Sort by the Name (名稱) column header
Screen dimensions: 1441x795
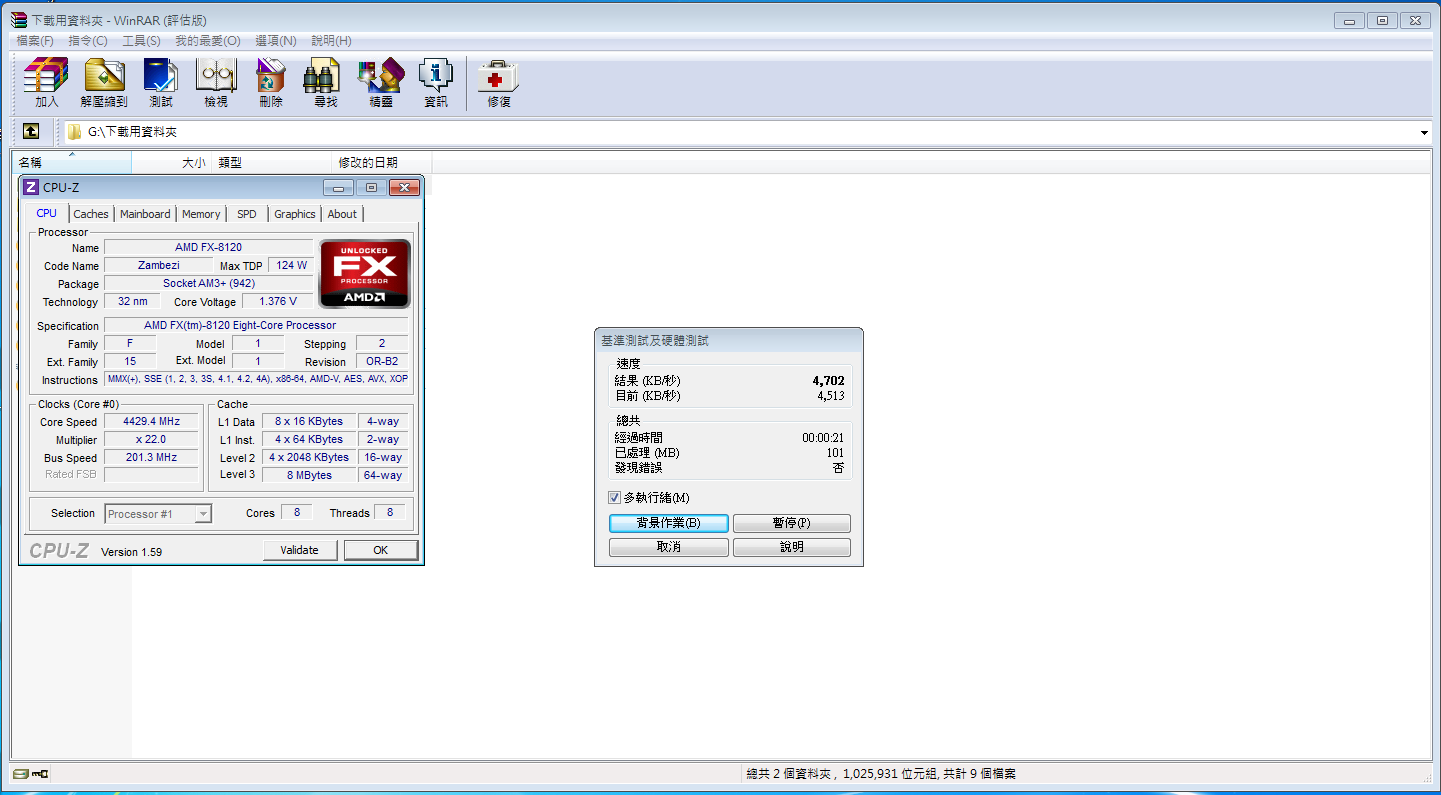coord(71,162)
